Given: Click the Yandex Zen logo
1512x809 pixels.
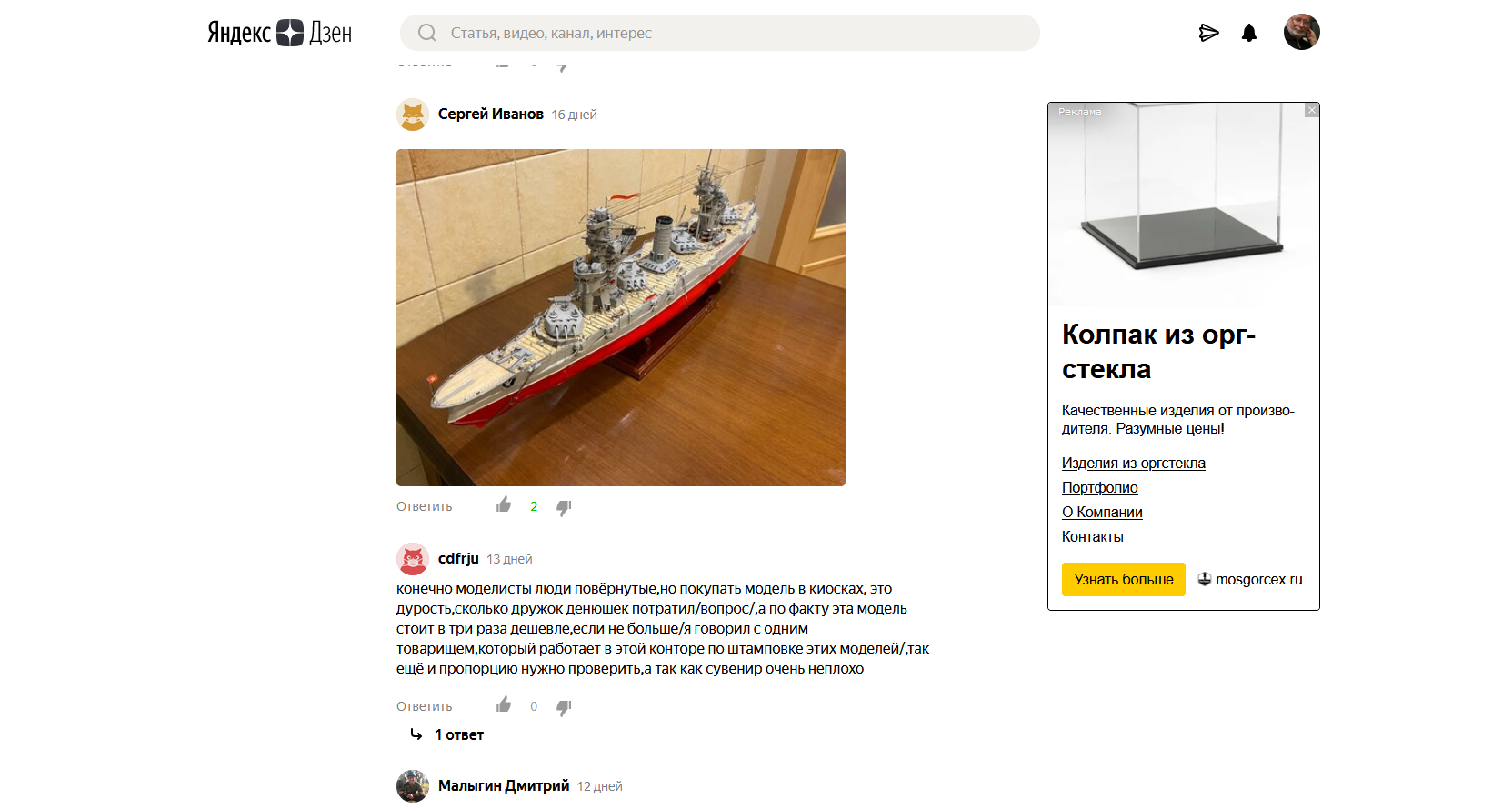Looking at the screenshot, I should [279, 33].
